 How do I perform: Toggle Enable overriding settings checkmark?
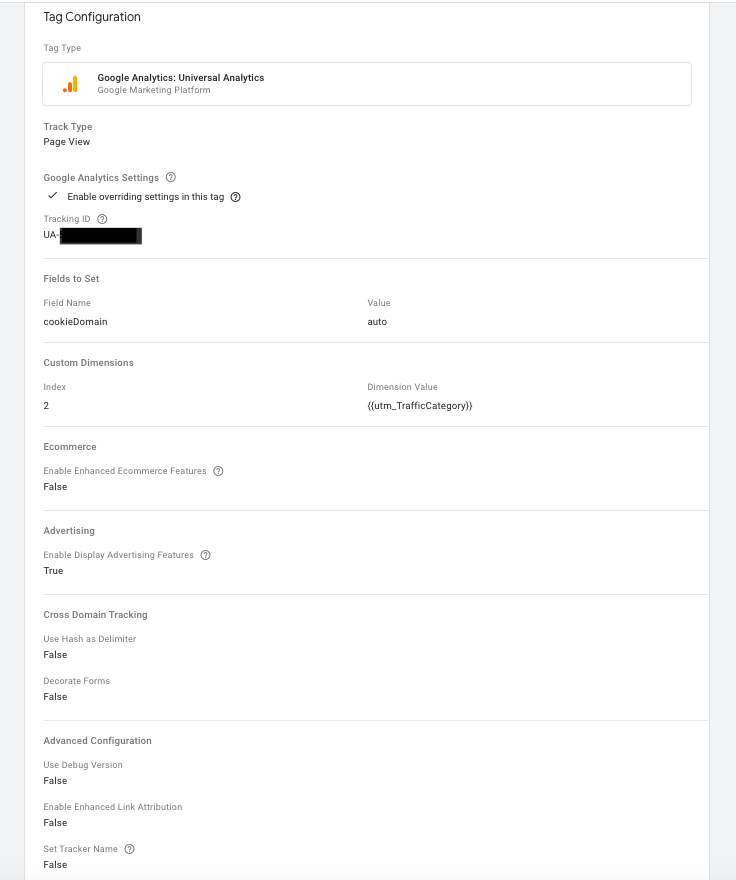coord(53,196)
